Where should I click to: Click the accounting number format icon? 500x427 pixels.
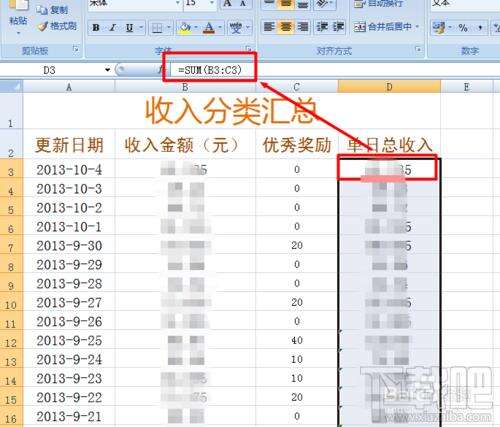click(x=439, y=28)
